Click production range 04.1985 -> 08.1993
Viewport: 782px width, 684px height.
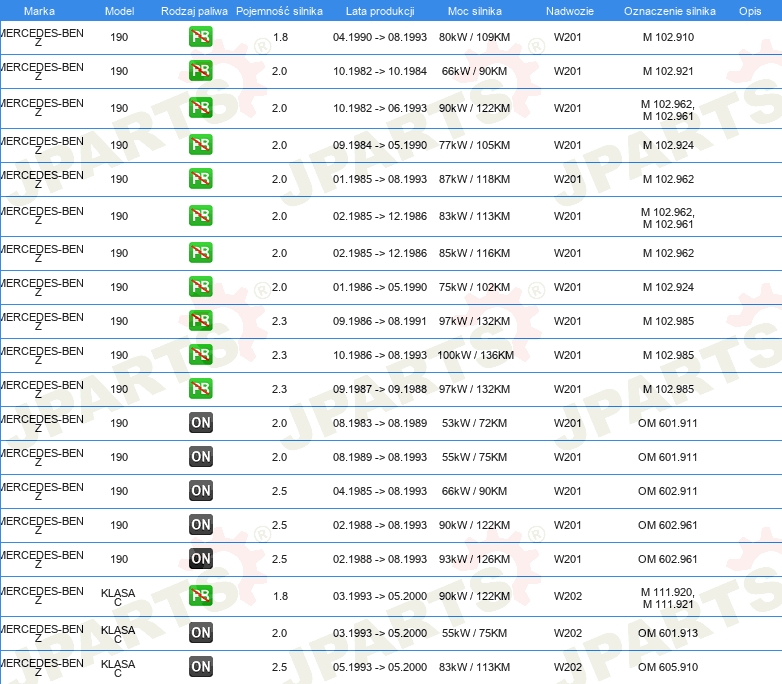[380, 490]
